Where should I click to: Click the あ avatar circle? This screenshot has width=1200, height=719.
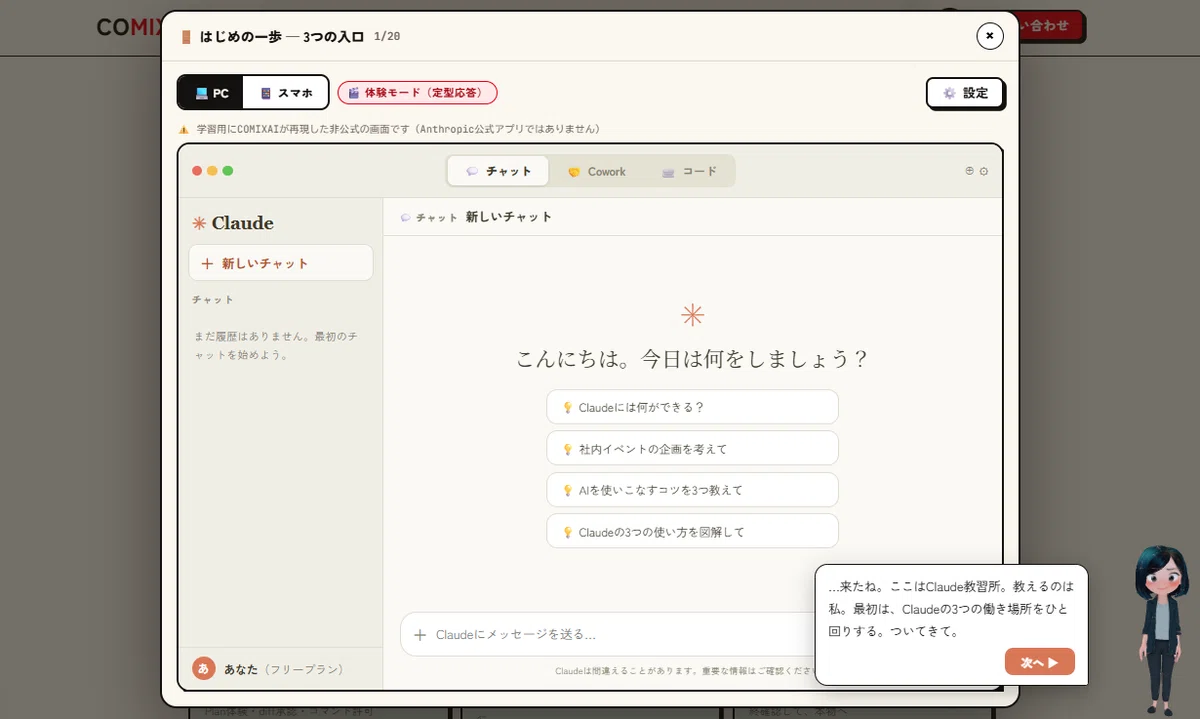[204, 668]
